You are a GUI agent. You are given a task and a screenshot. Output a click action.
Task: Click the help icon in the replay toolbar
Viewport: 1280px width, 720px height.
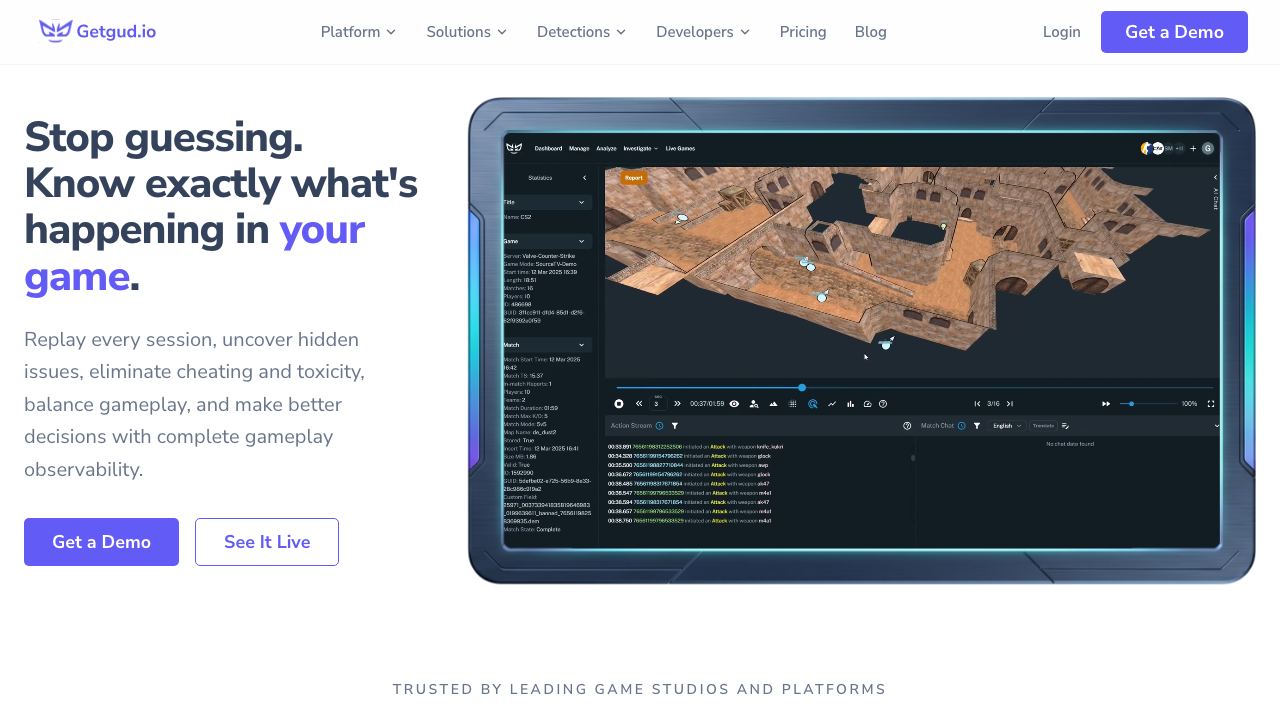883,404
